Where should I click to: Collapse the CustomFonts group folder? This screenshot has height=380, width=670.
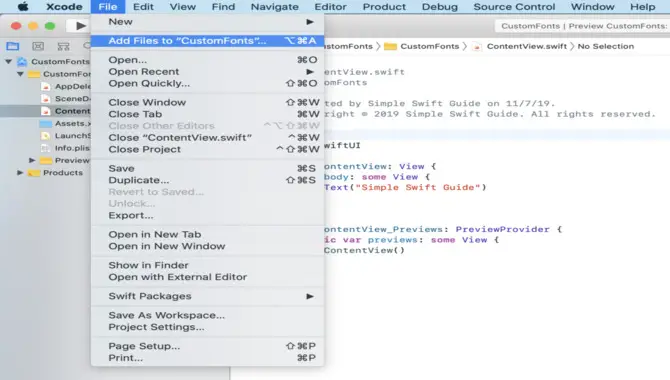pyautogui.click(x=20, y=74)
